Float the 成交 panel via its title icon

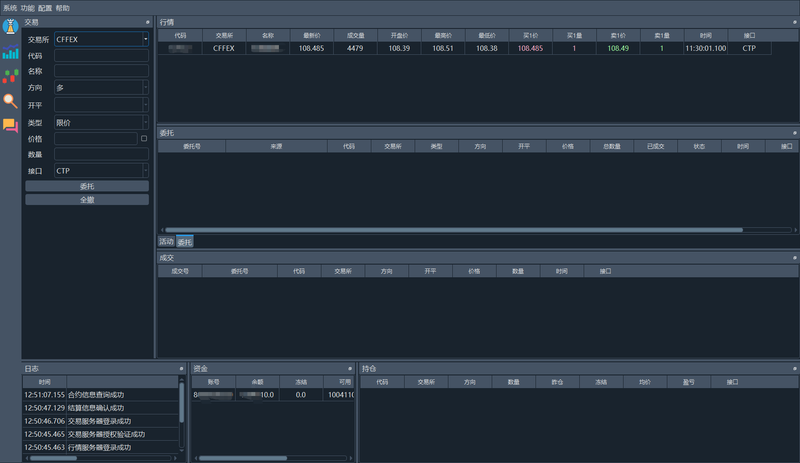point(794,258)
